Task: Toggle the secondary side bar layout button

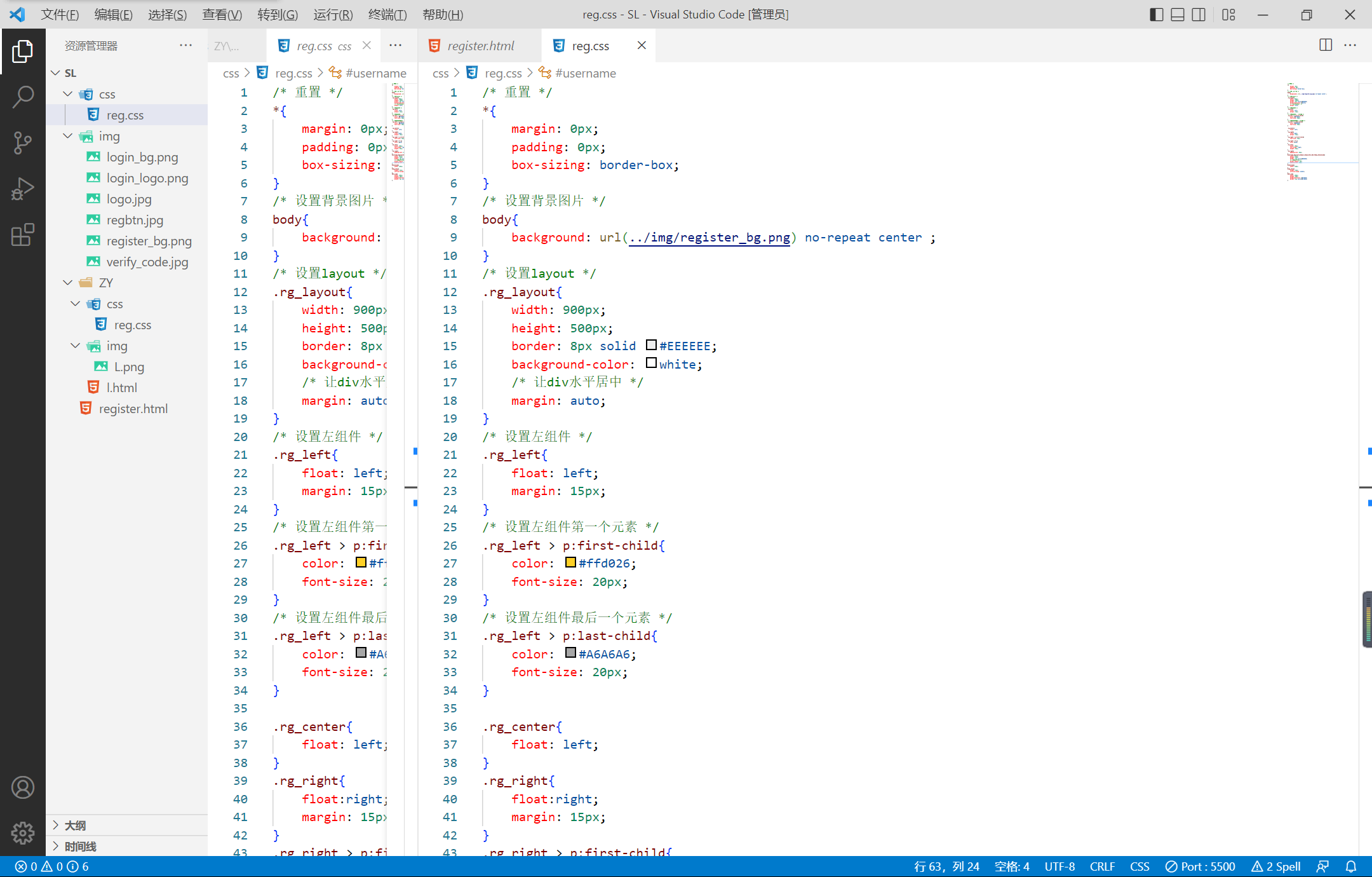Action: [x=1199, y=15]
